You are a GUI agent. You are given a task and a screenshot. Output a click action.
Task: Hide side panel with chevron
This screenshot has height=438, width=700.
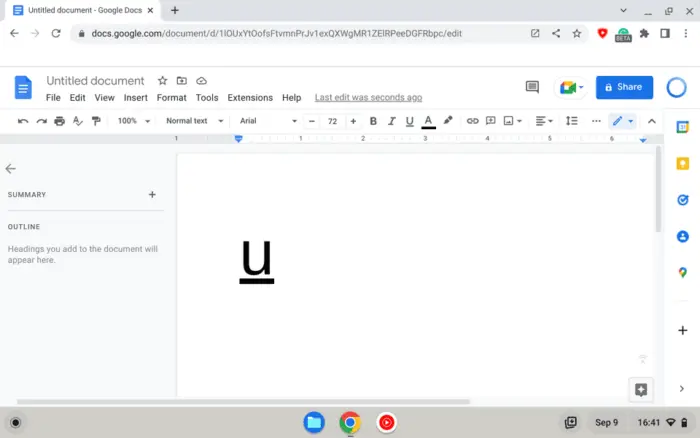(x=682, y=389)
